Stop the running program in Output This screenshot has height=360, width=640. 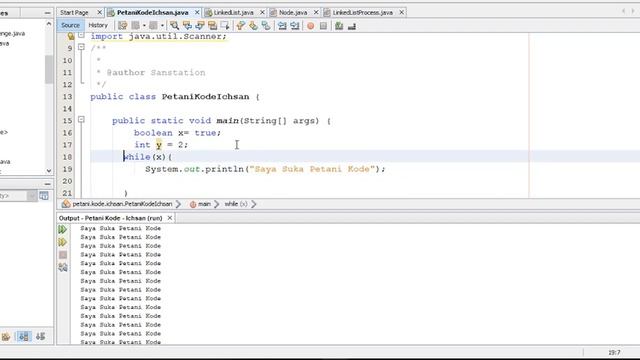pyautogui.click(x=62, y=255)
